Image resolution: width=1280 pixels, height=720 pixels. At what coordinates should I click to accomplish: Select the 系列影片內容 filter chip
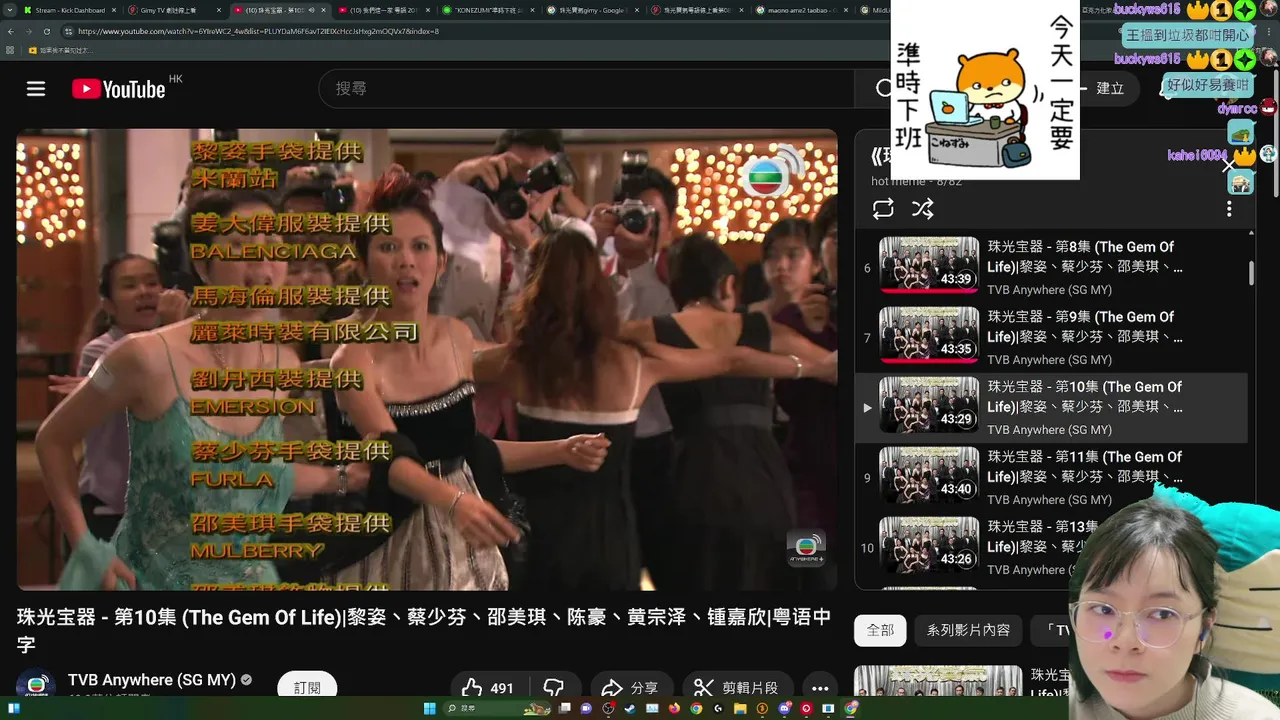pyautogui.click(x=968, y=630)
